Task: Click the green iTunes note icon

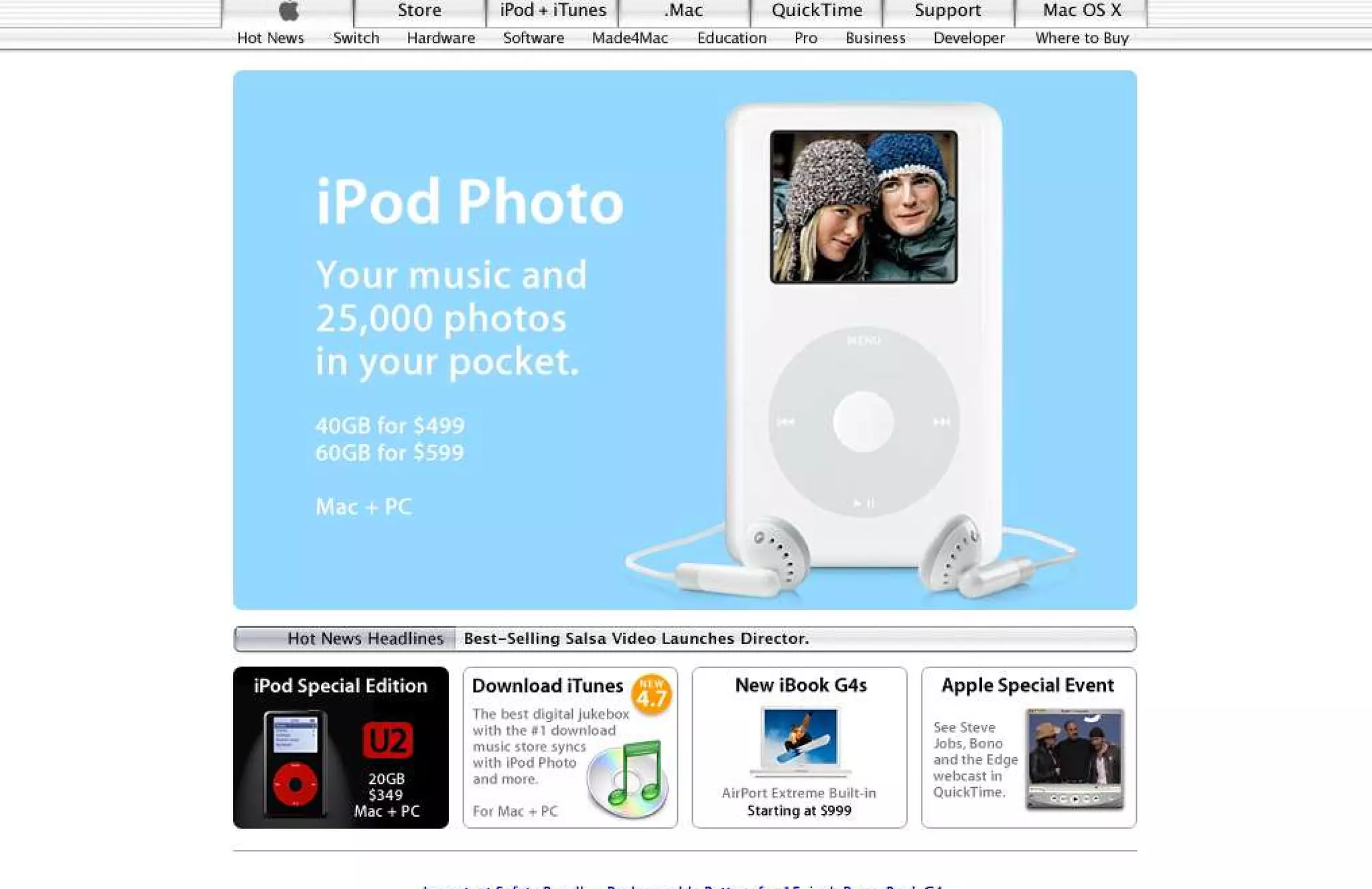Action: pos(628,778)
